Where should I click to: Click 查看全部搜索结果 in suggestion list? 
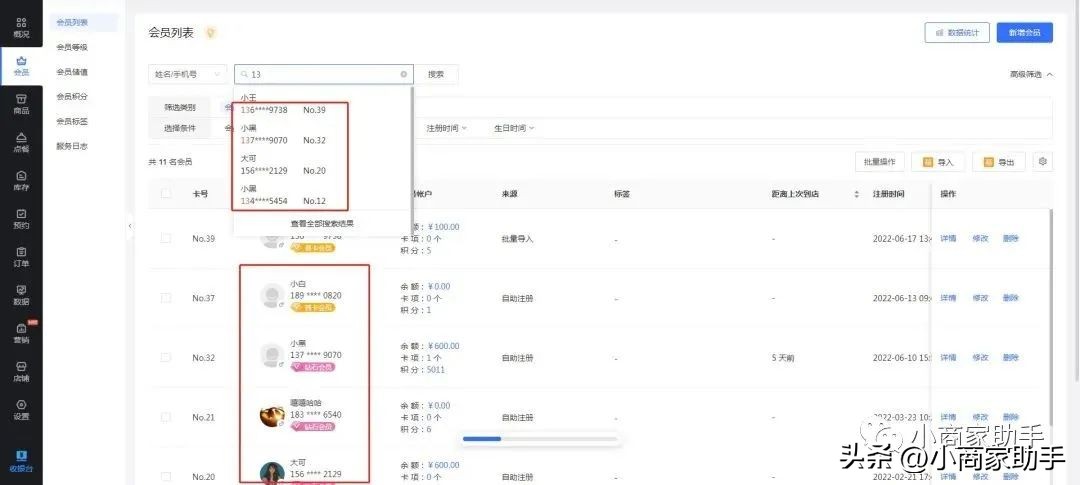click(322, 224)
